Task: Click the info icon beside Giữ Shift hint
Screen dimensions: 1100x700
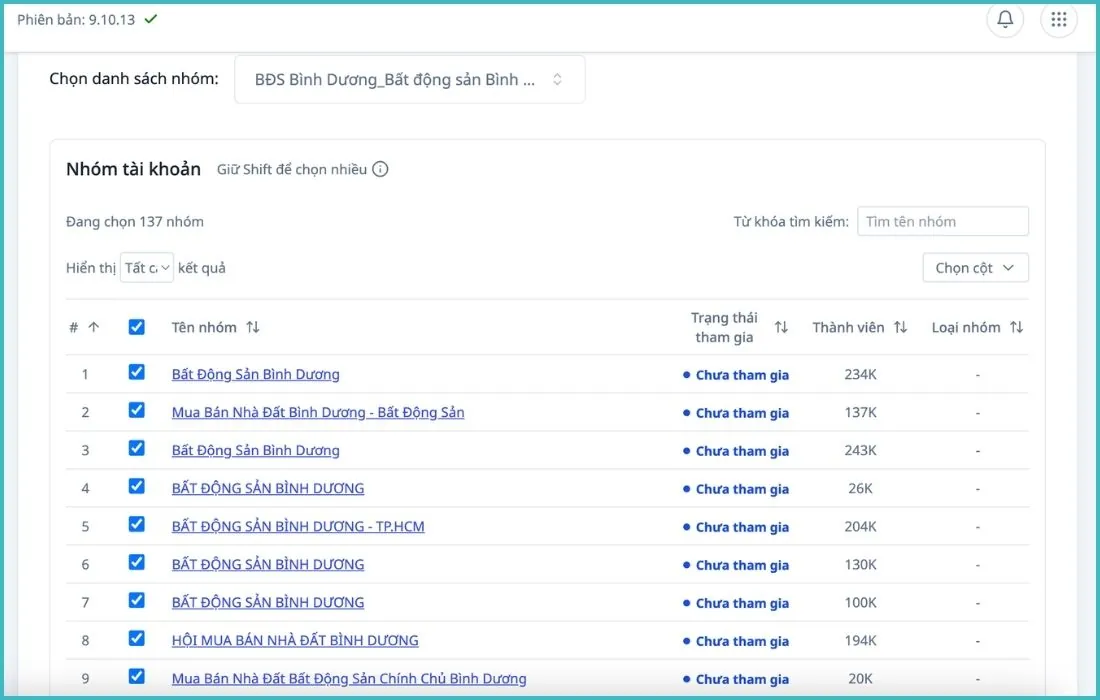Action: [380, 169]
